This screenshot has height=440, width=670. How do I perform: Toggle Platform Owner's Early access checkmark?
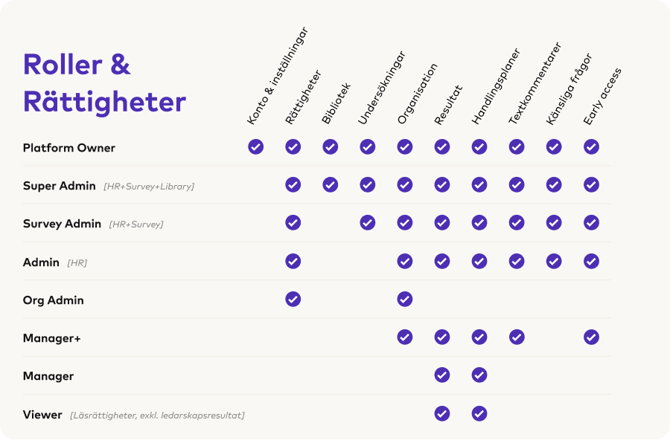pos(591,147)
